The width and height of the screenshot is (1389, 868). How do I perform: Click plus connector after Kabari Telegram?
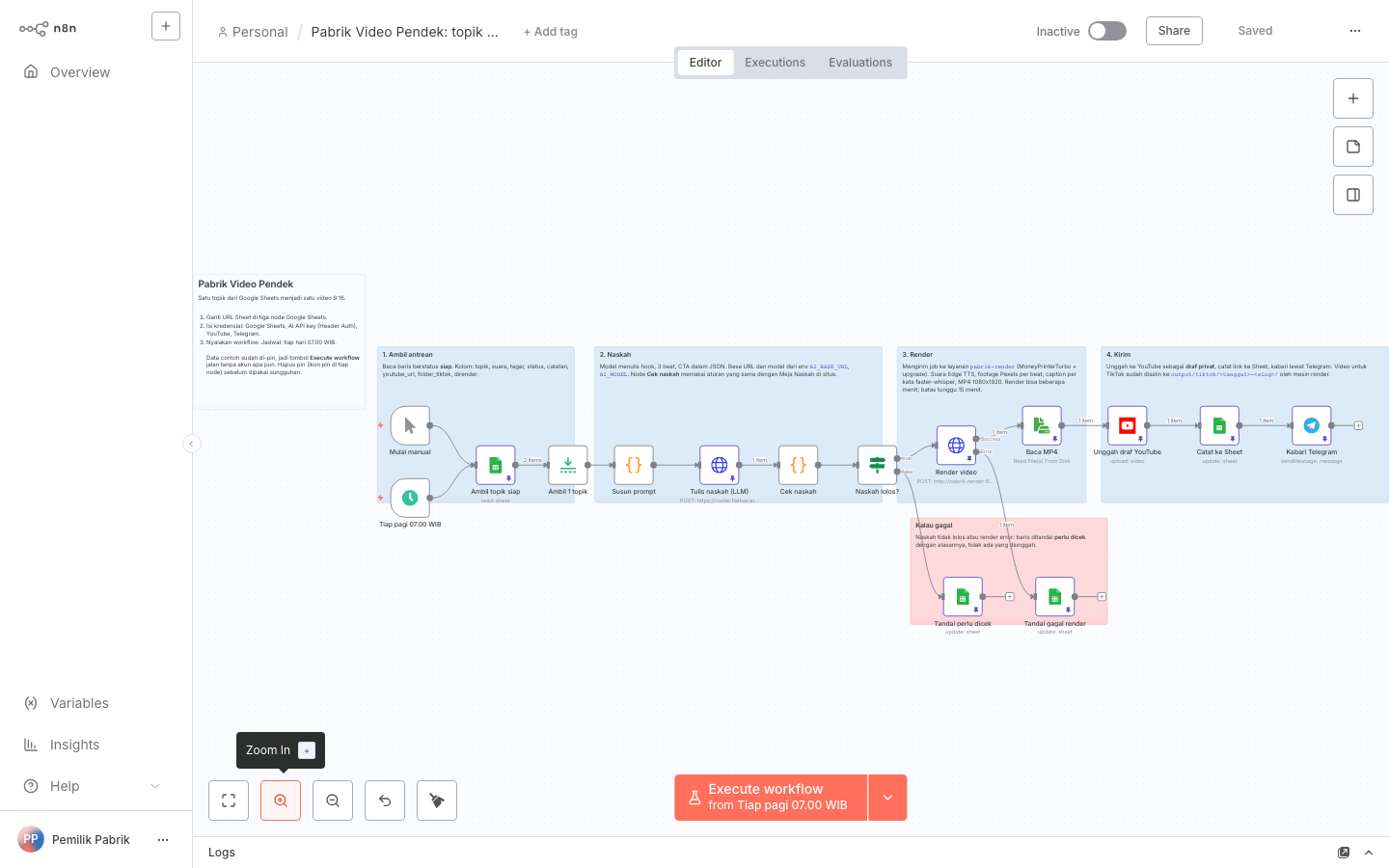click(x=1359, y=425)
